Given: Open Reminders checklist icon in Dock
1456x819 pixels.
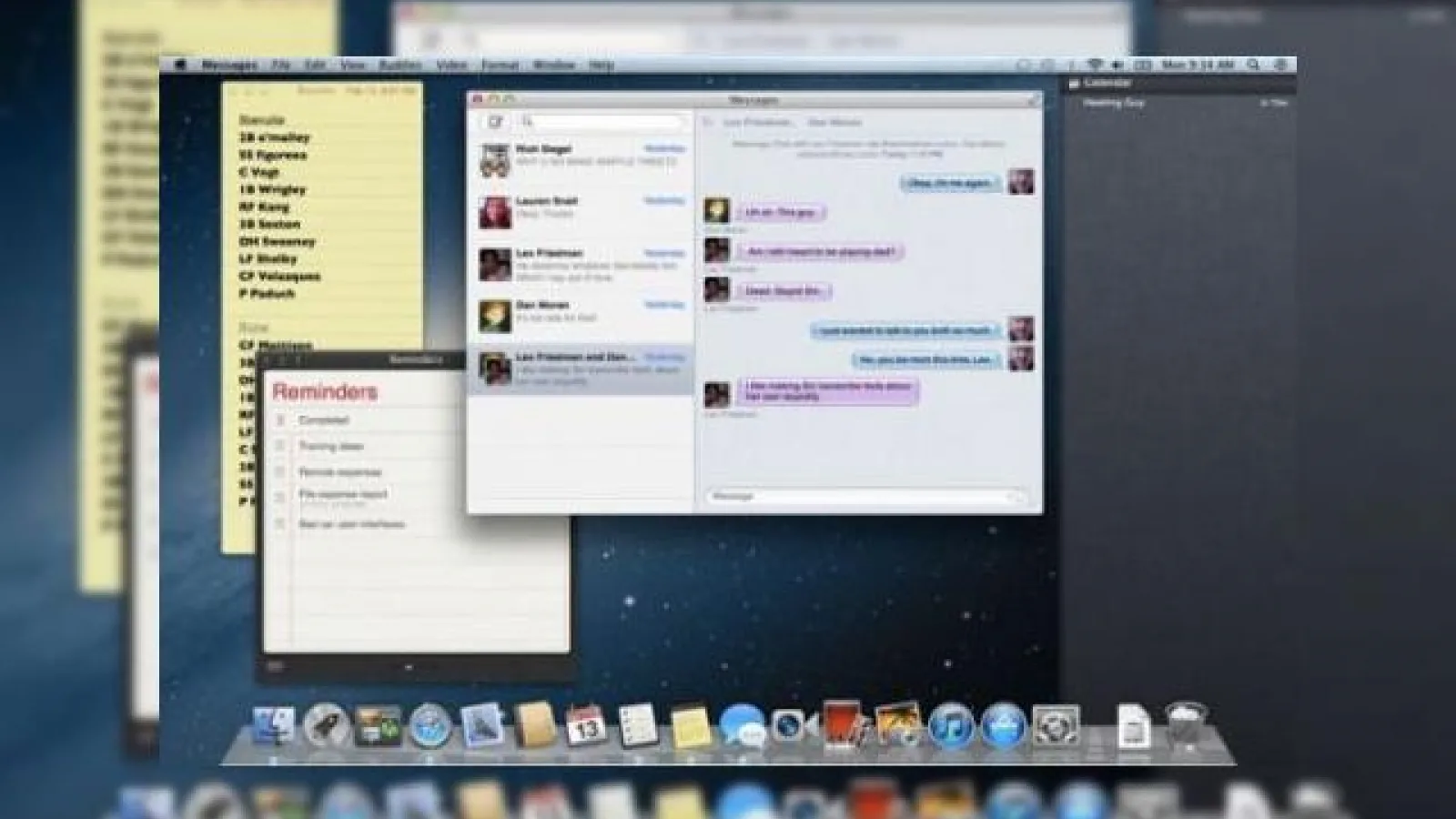Looking at the screenshot, I should point(638,726).
